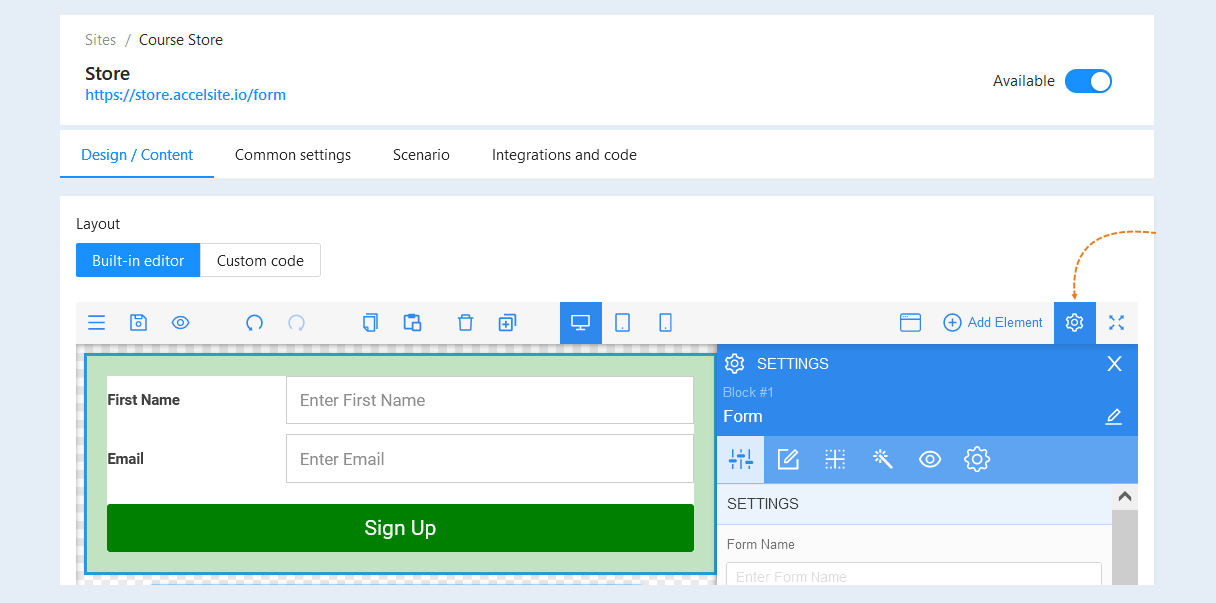Click the Enter Email field
Image resolution: width=1216 pixels, height=603 pixels.
(490, 459)
